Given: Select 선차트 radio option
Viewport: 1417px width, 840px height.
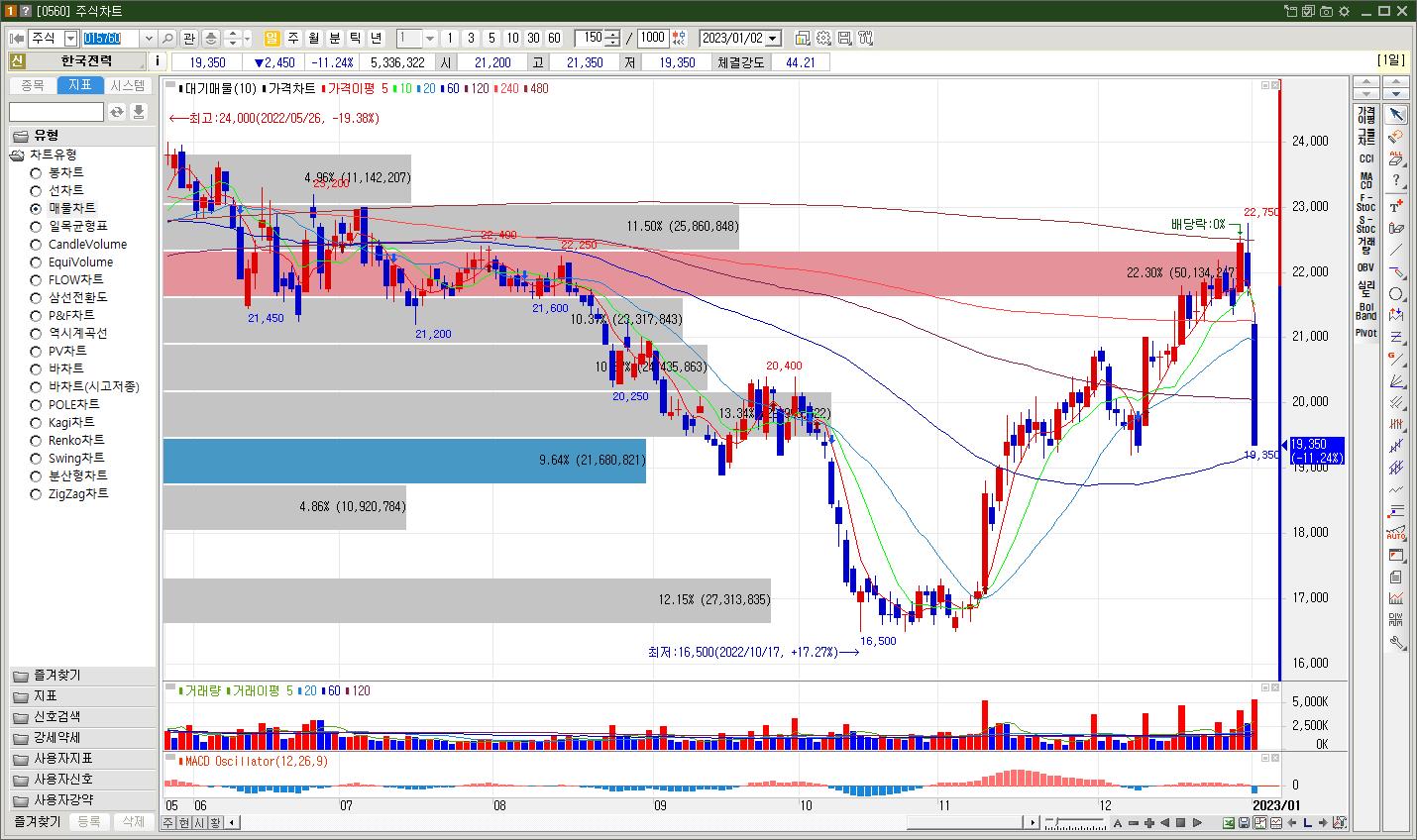Looking at the screenshot, I should tap(36, 190).
